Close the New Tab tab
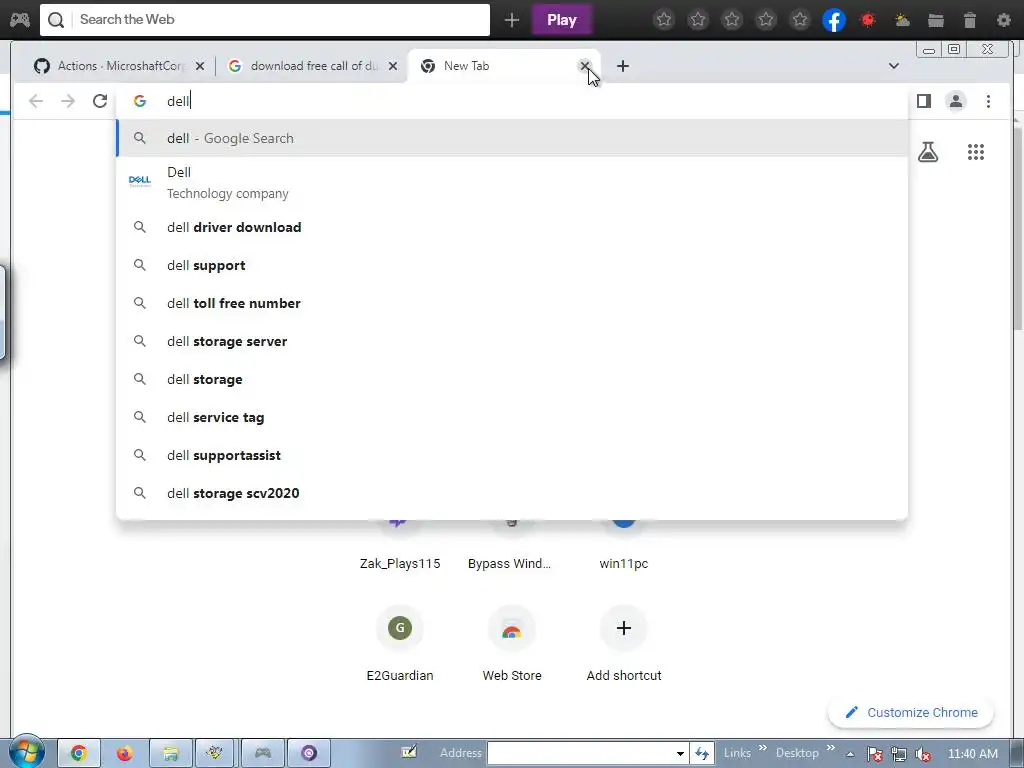This screenshot has width=1024, height=768. click(584, 66)
